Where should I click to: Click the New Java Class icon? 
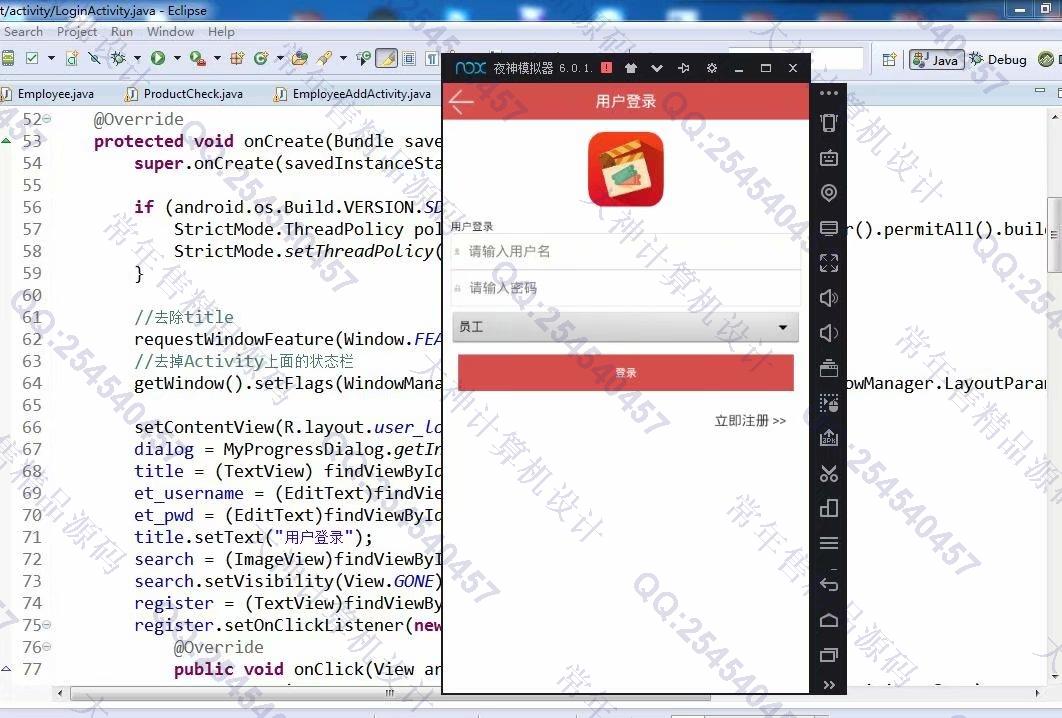(261, 58)
